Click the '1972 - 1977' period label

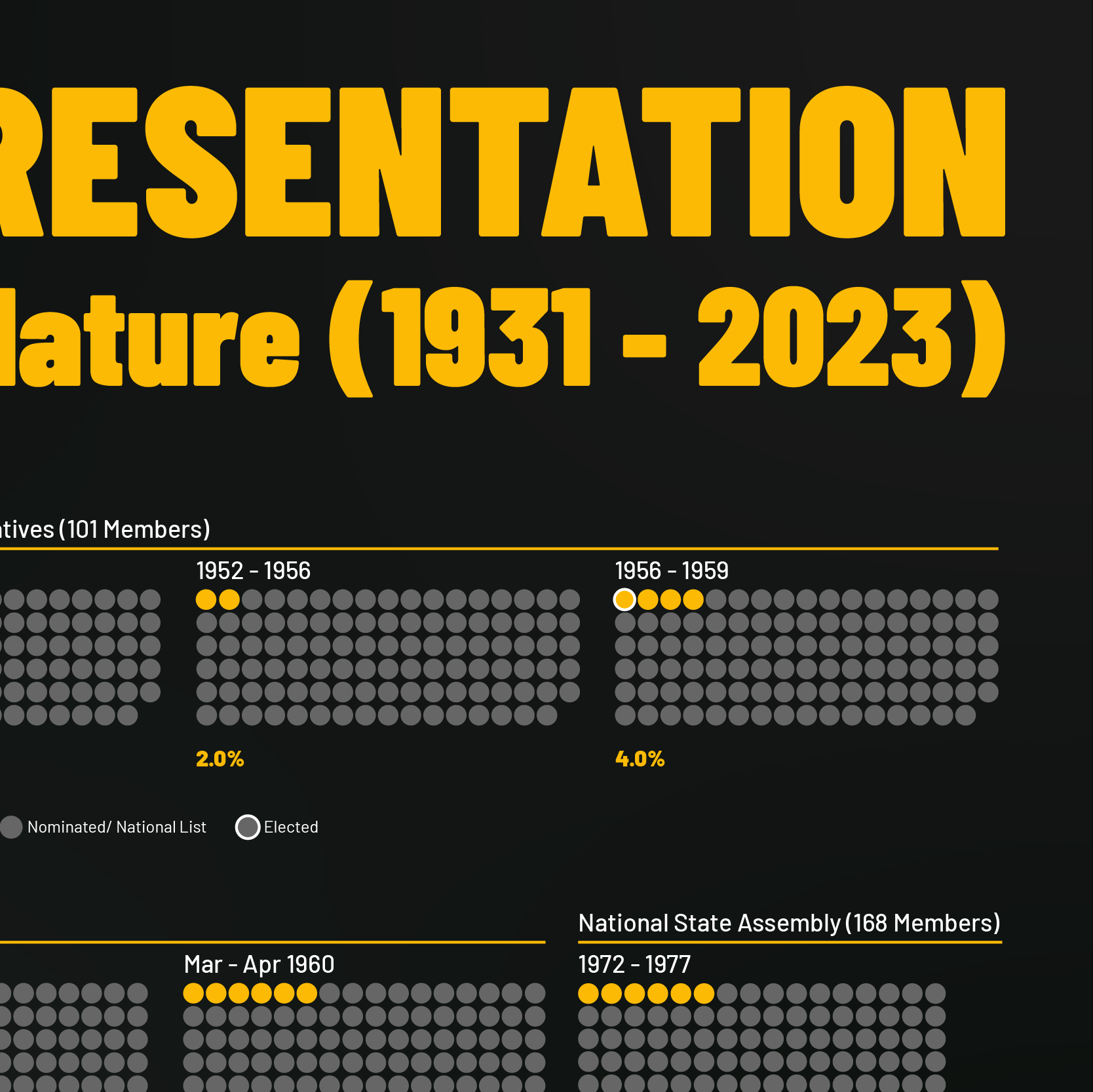[x=634, y=964]
